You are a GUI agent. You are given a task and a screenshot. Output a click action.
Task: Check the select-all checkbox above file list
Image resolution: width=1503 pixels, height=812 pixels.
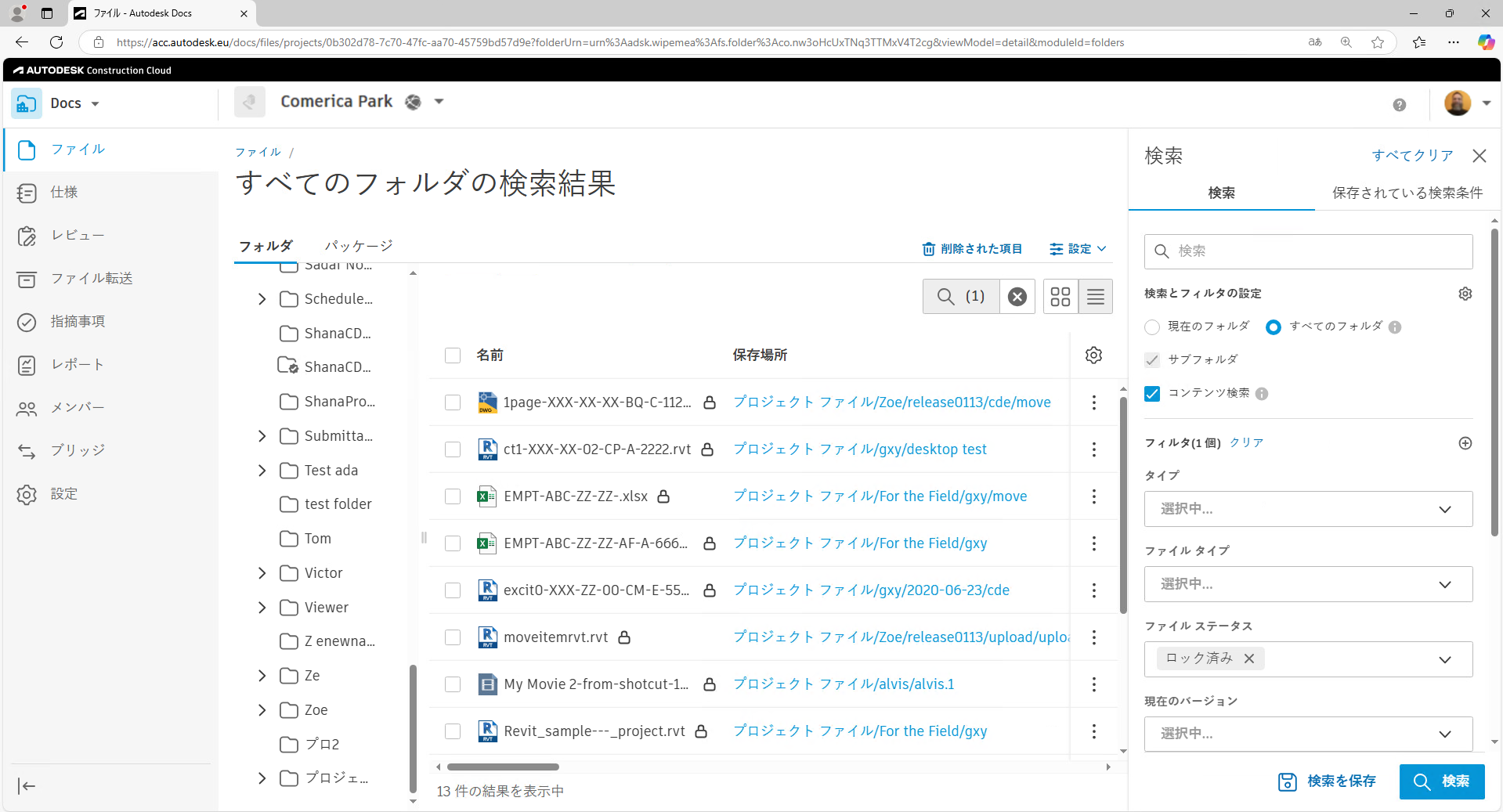pos(453,355)
